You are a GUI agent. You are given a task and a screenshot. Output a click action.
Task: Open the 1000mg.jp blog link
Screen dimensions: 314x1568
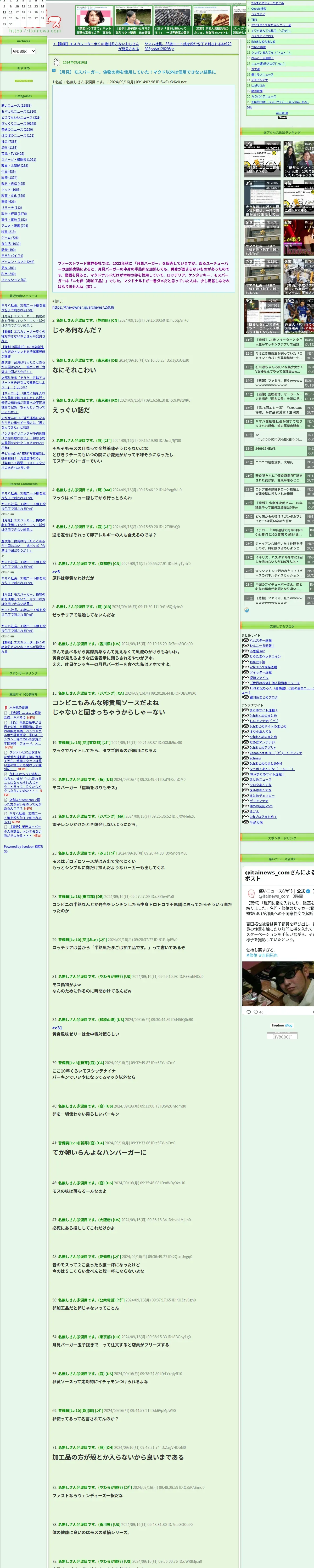coord(257,662)
